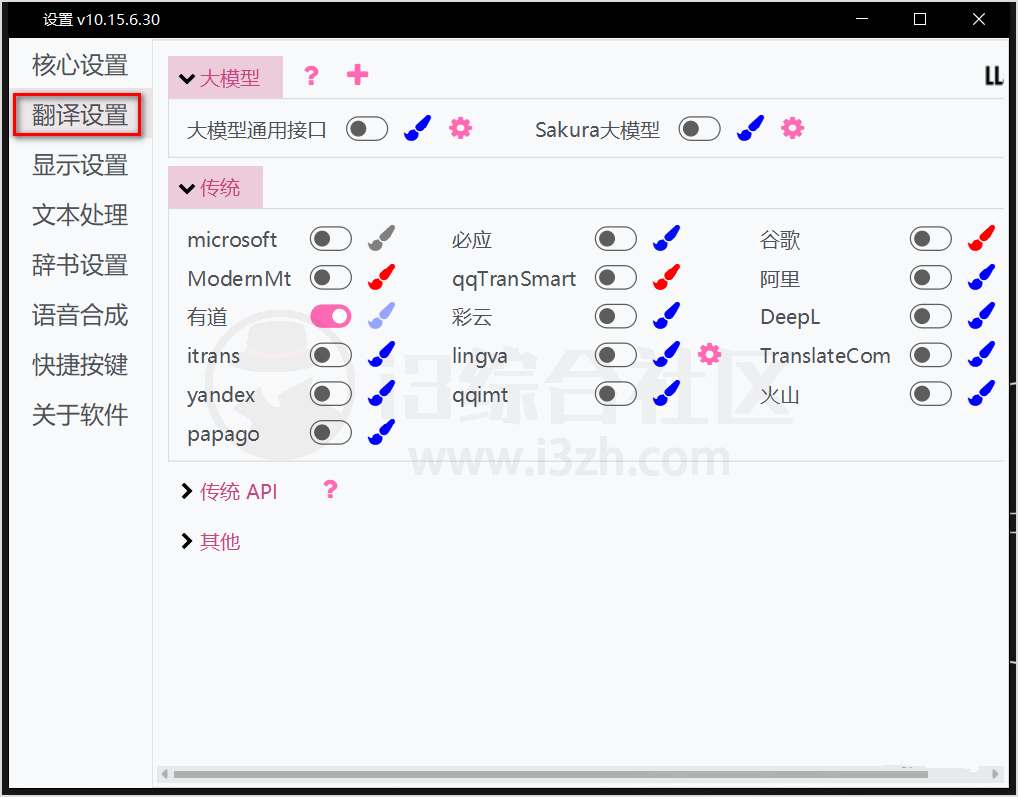Click the pink plus icon beside 大模型
1018x797 pixels.
click(x=357, y=75)
